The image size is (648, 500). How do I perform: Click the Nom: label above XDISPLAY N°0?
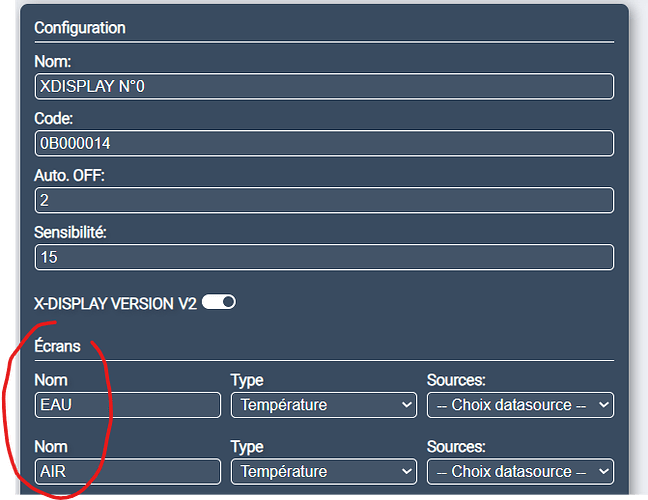[51, 62]
